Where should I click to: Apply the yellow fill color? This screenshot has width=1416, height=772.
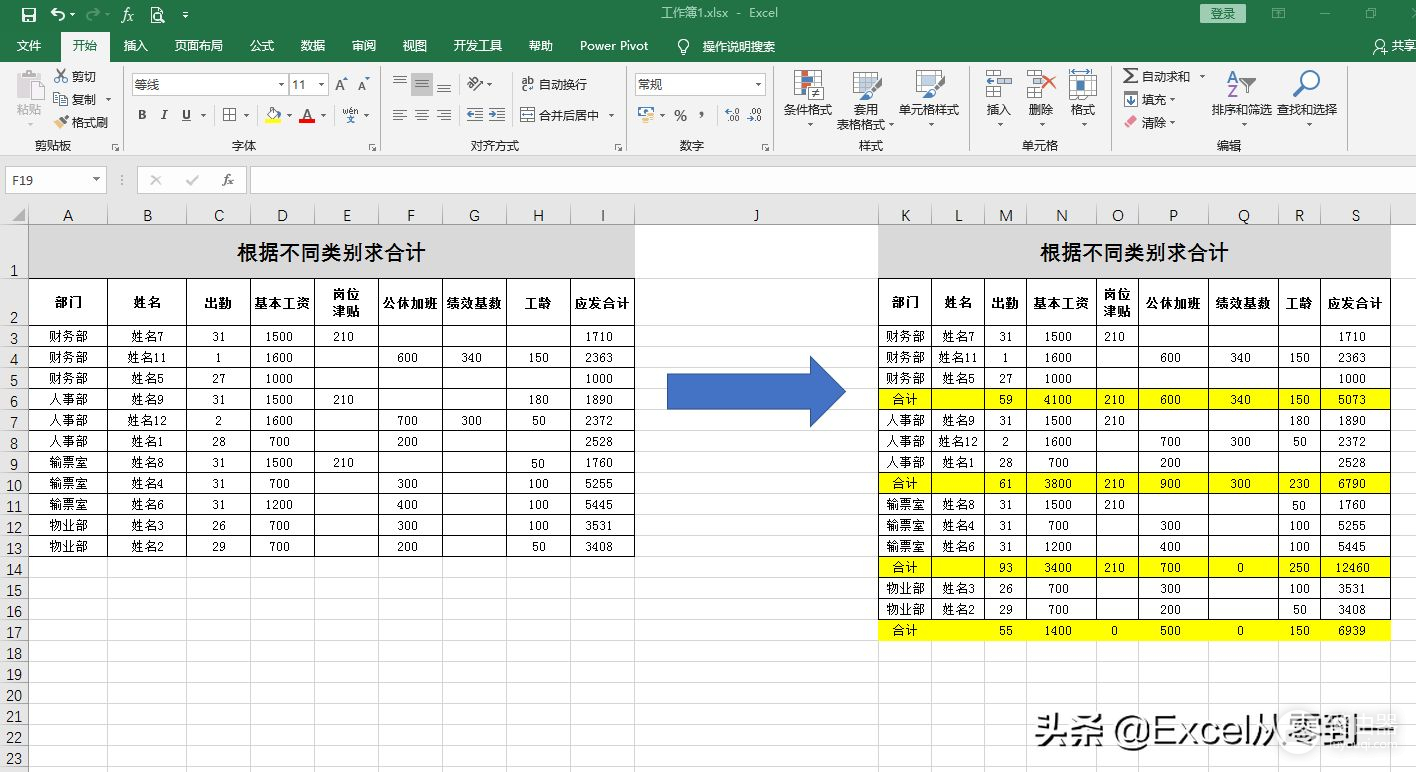(x=273, y=115)
